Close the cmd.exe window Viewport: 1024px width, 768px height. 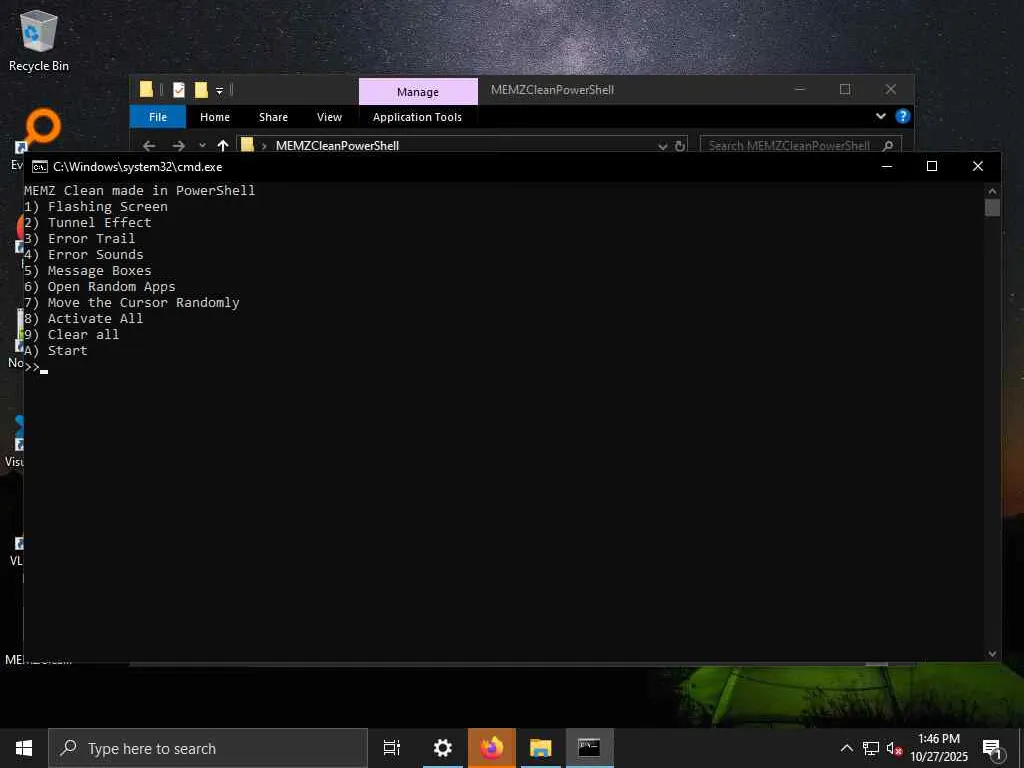click(978, 167)
